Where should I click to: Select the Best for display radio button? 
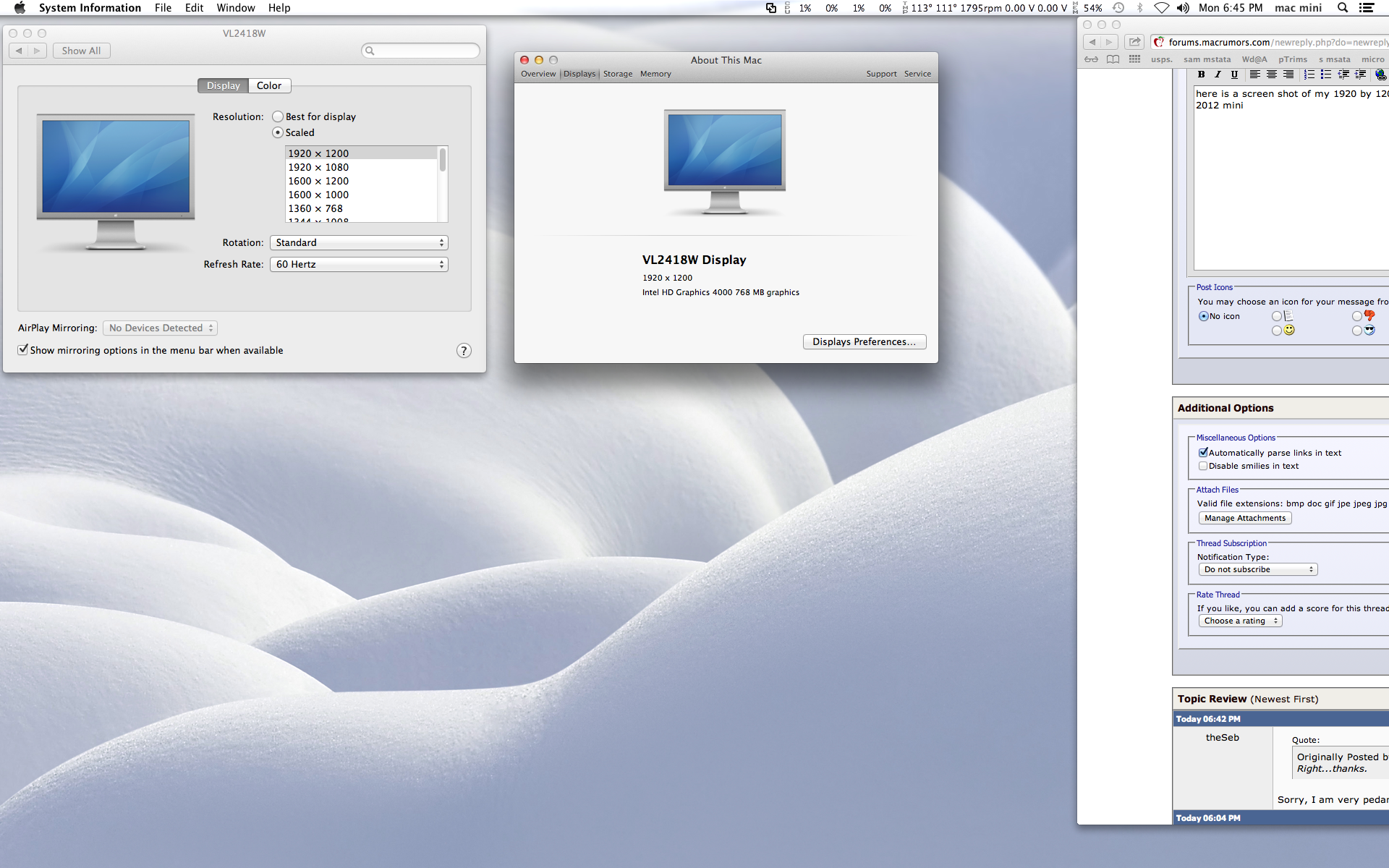(x=278, y=116)
